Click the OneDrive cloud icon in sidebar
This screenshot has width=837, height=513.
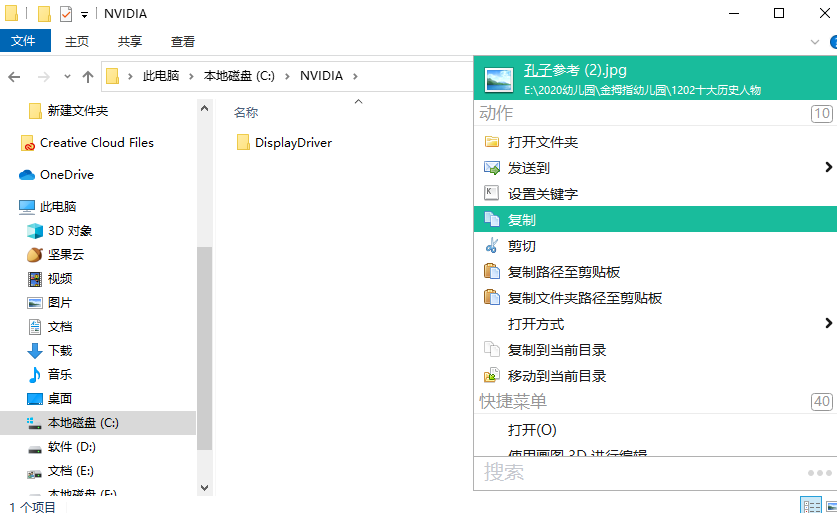point(27,175)
